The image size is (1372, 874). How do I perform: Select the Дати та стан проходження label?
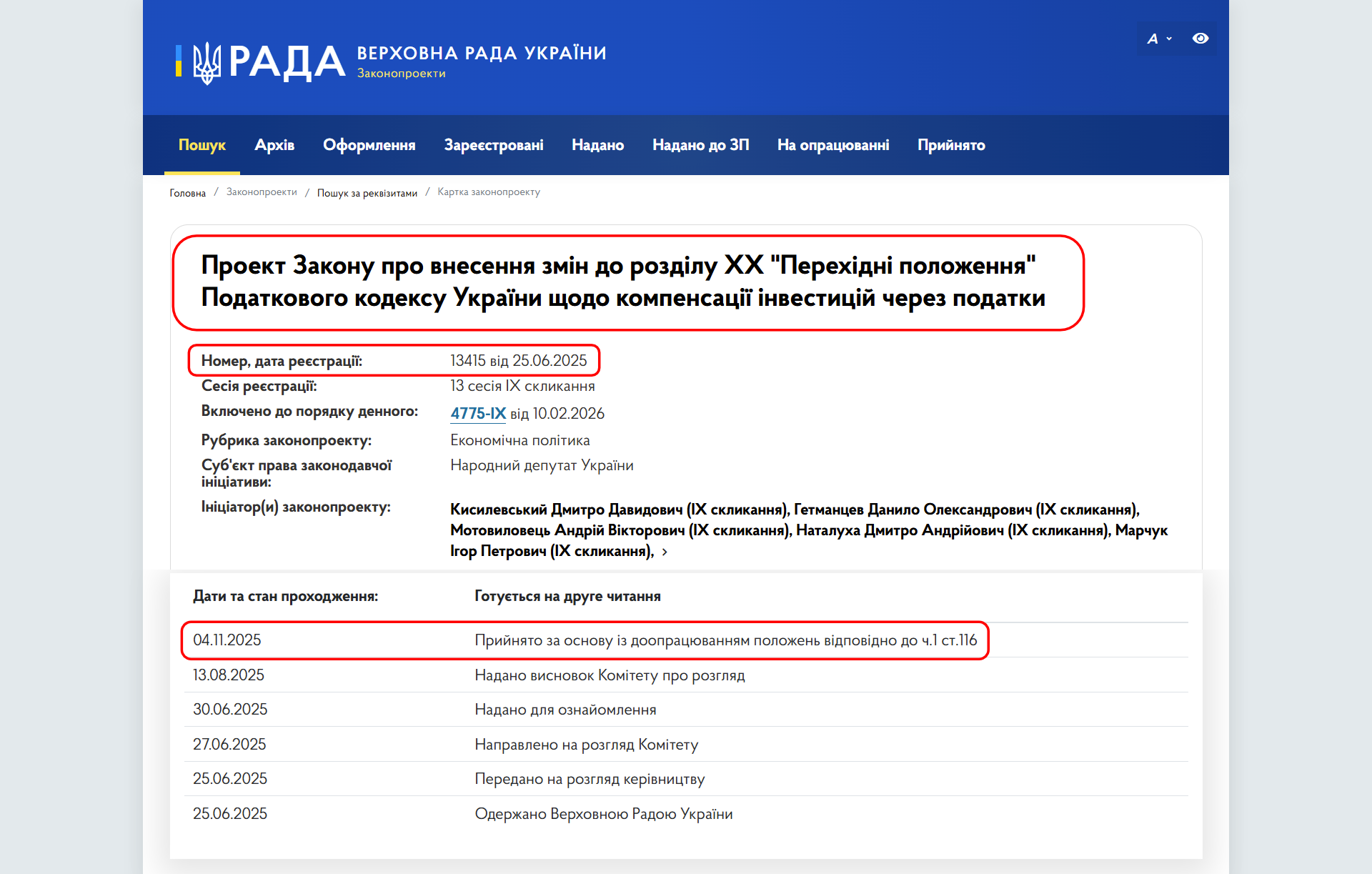[286, 596]
